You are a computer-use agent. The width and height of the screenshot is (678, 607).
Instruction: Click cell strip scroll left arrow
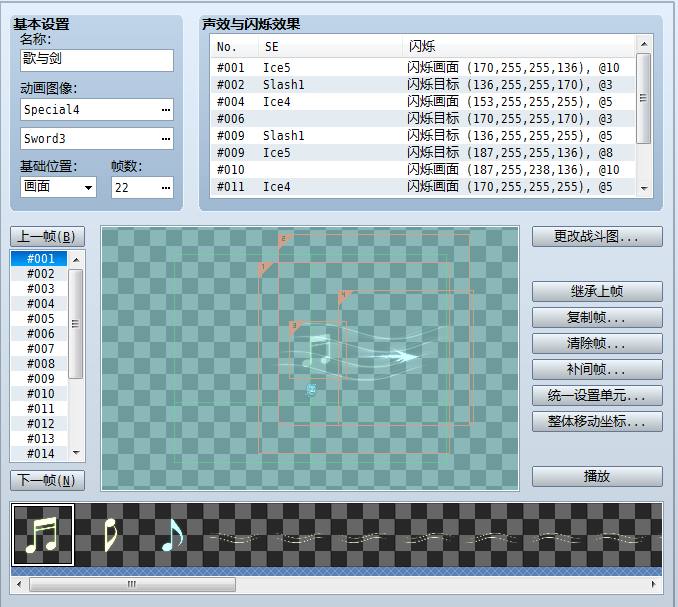[19, 584]
